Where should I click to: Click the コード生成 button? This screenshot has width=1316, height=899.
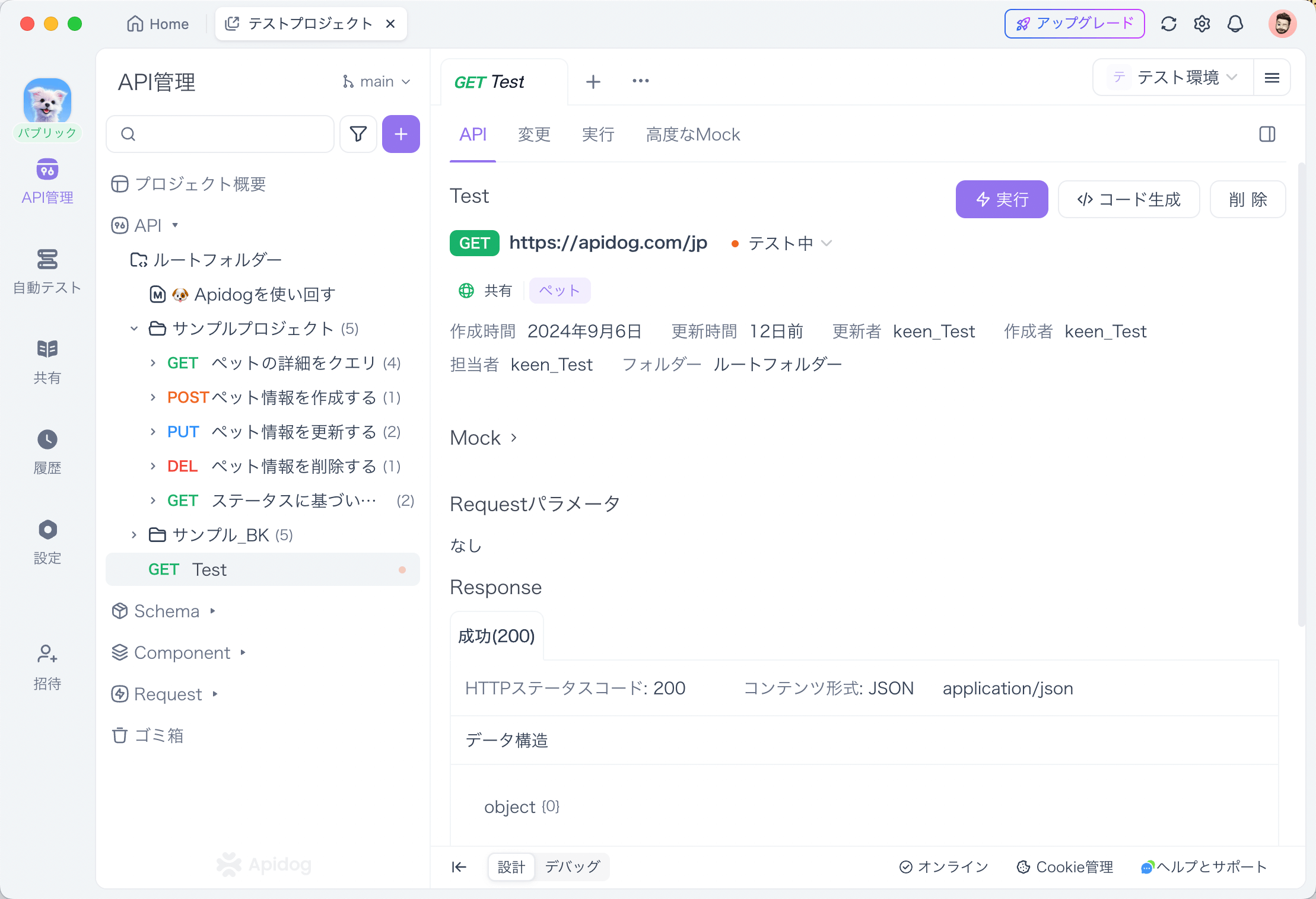pyautogui.click(x=1129, y=199)
